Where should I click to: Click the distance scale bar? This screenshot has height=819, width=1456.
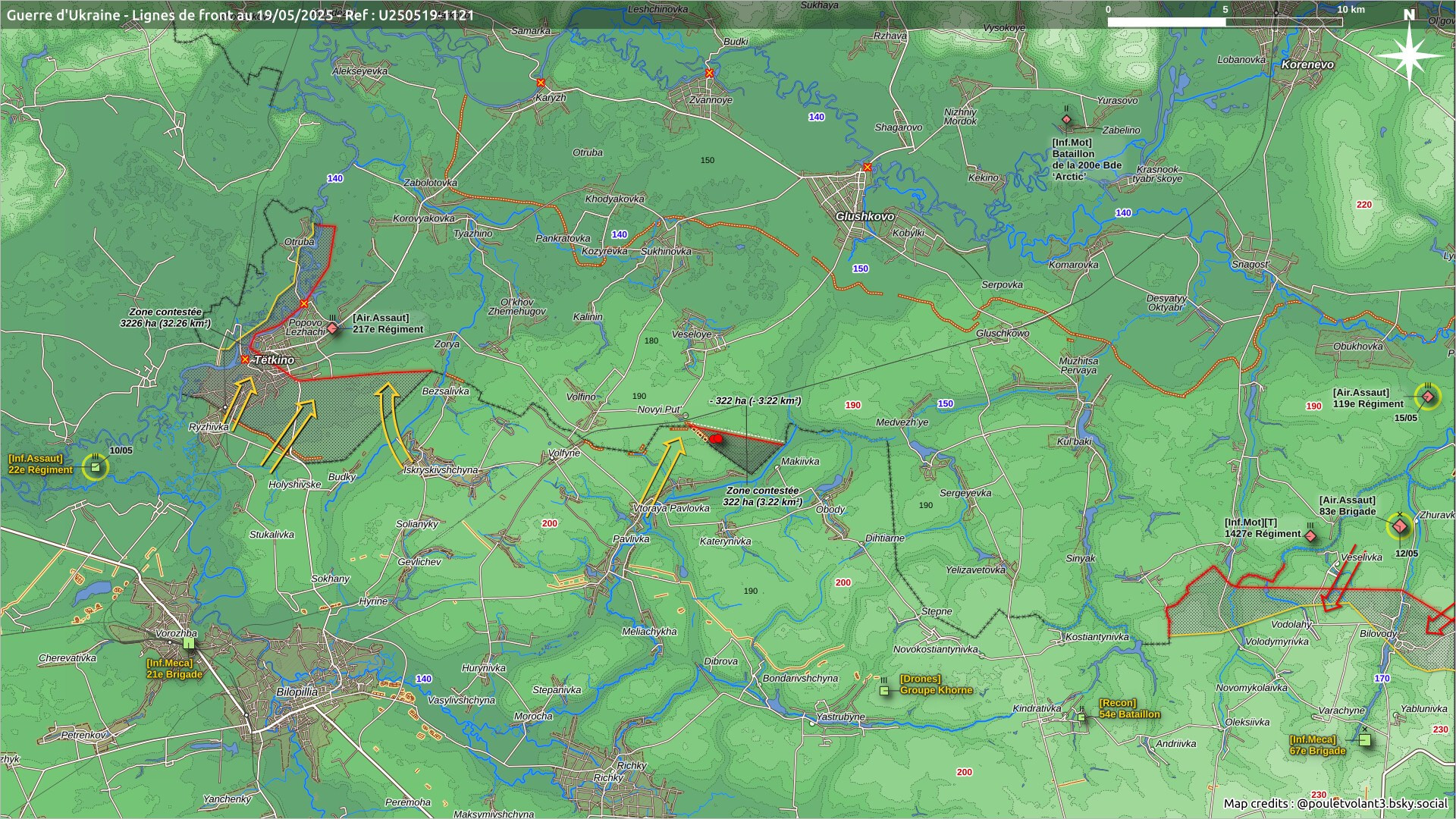[x=1225, y=21]
